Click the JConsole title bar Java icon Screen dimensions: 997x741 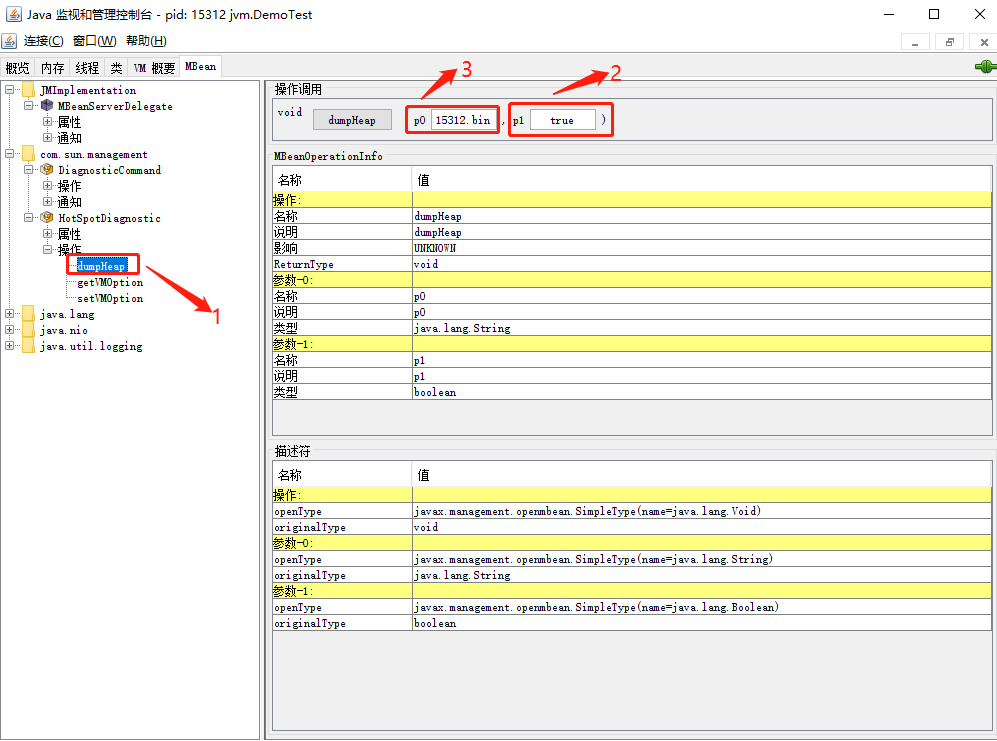13,14
